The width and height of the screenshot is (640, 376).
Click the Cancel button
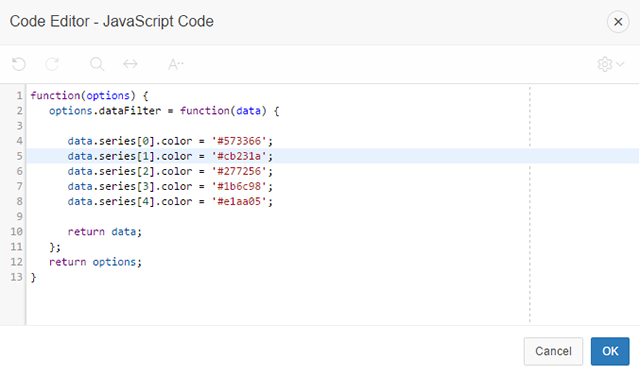tap(553, 351)
